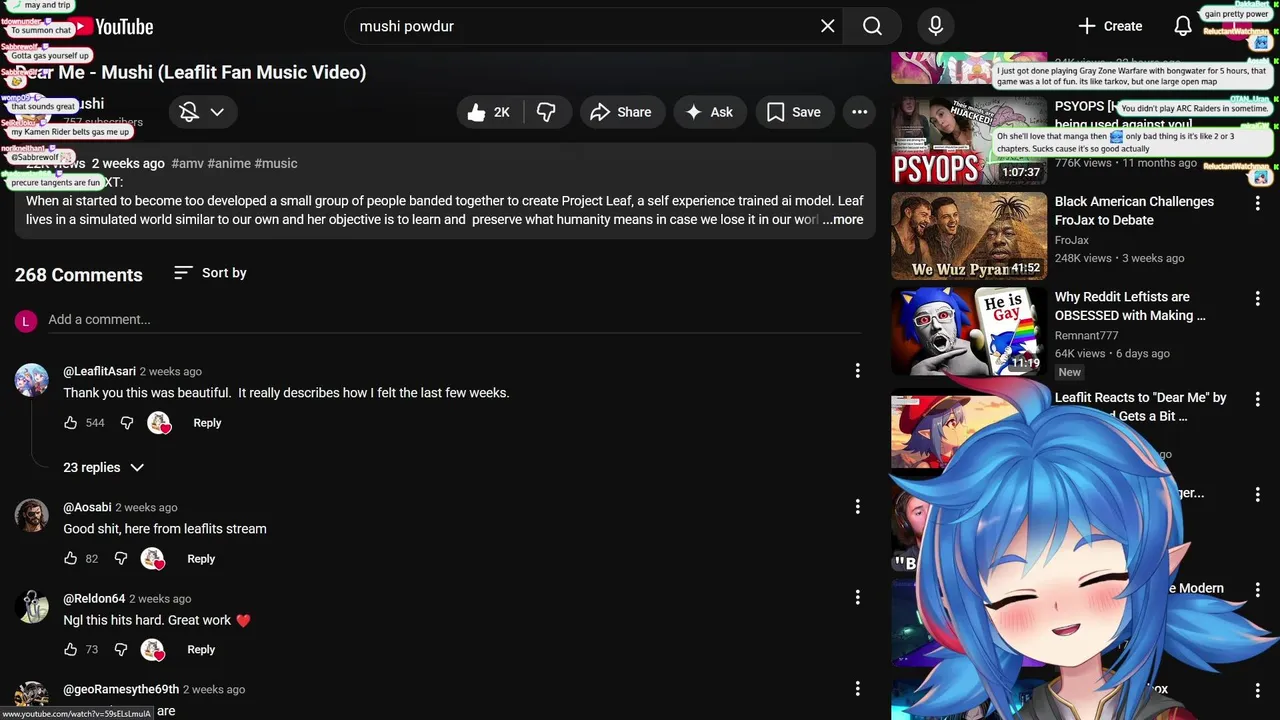Image resolution: width=1280 pixels, height=720 pixels.
Task: Open the options menu for the FroJax video
Action: pyautogui.click(x=1258, y=203)
